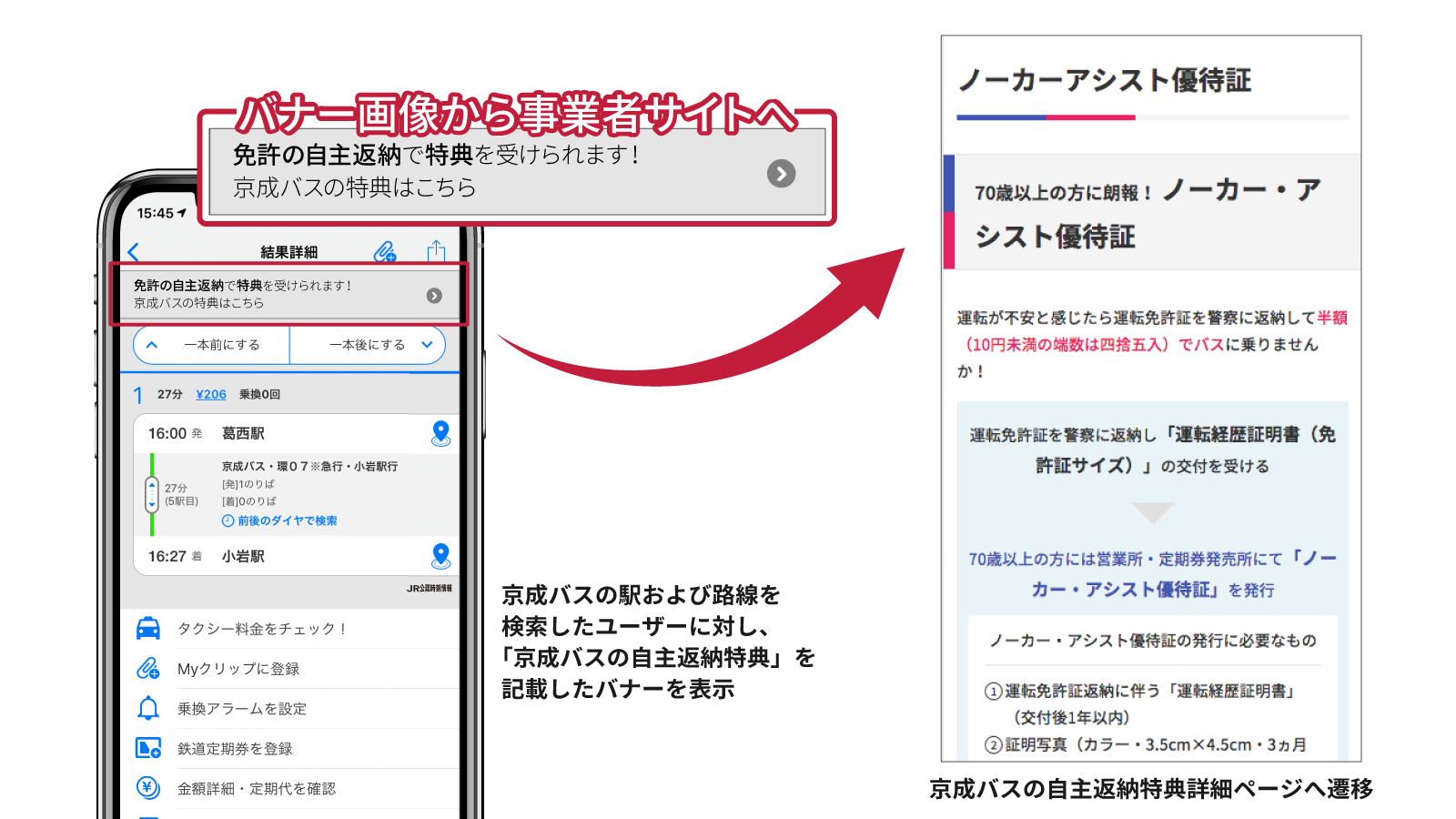Tap the enlarged banner's round arrow icon

(781, 173)
